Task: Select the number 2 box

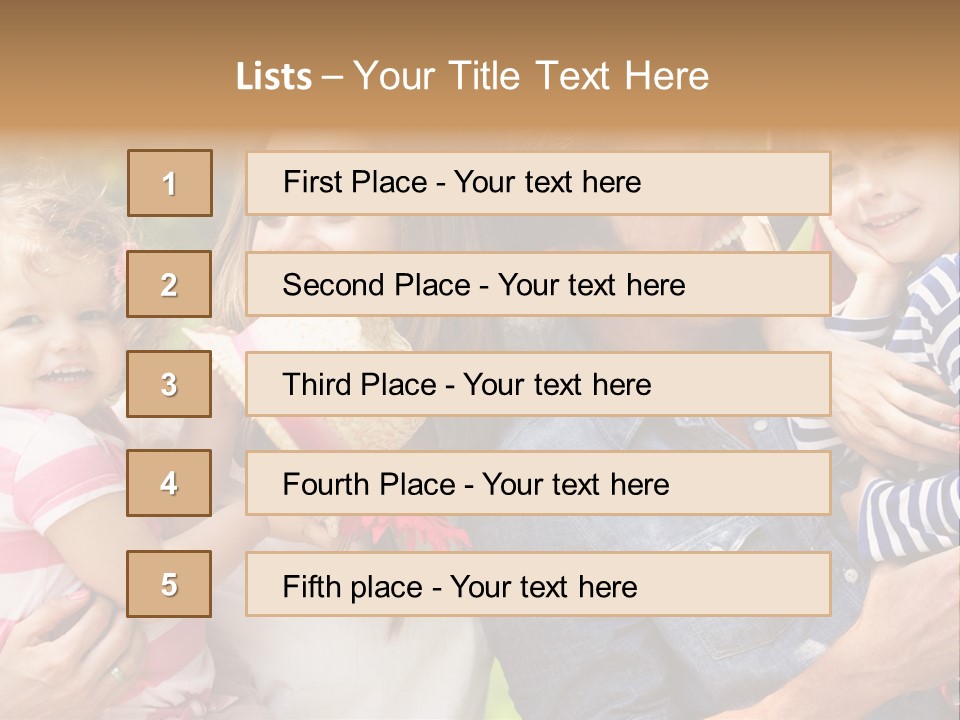Action: (x=169, y=284)
